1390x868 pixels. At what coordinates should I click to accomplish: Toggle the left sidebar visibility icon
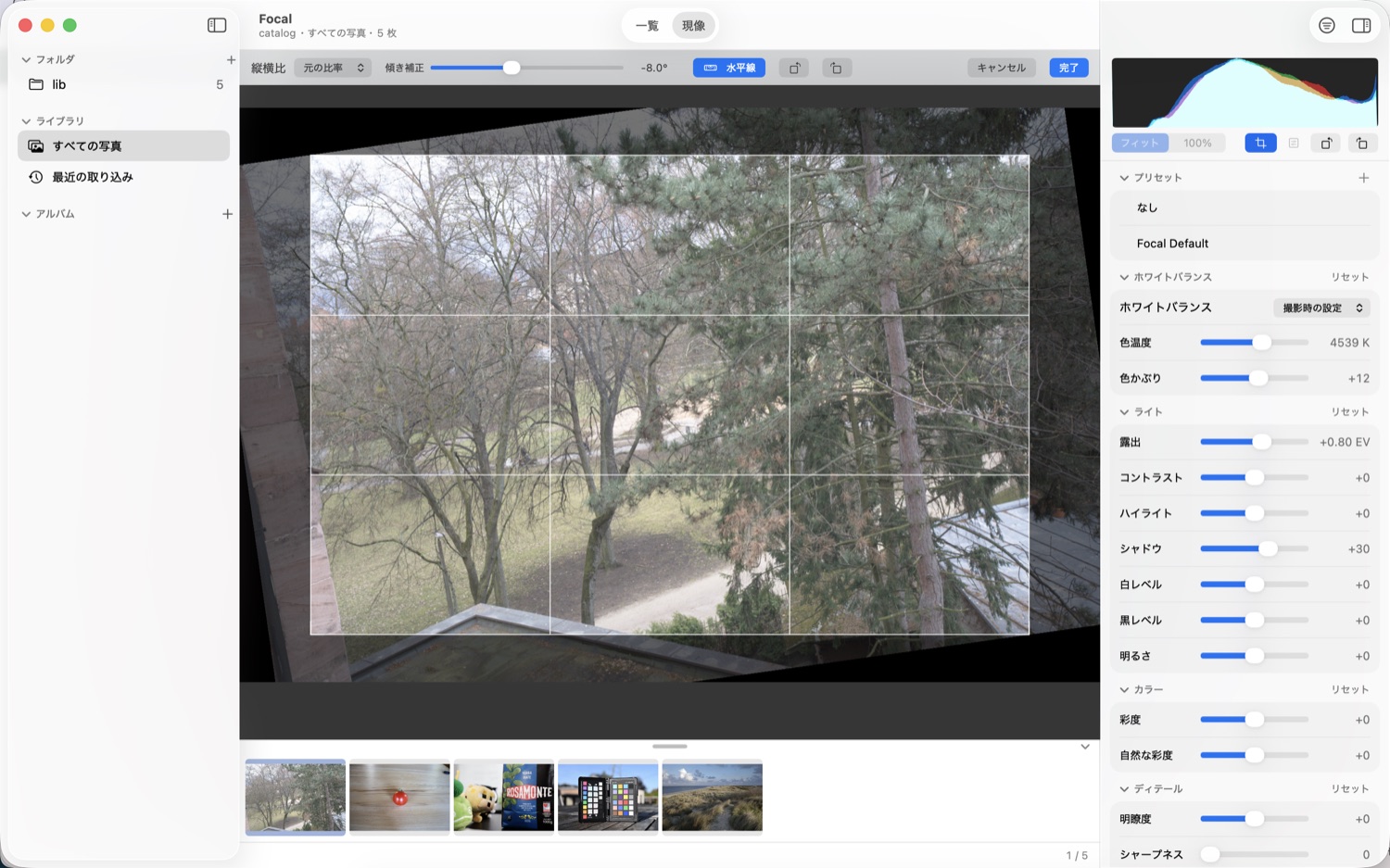pos(217,25)
